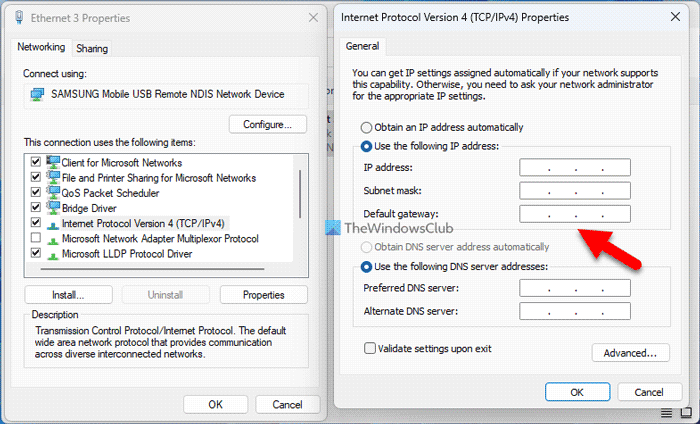Open Advanced... TCP/IP settings

[629, 352]
